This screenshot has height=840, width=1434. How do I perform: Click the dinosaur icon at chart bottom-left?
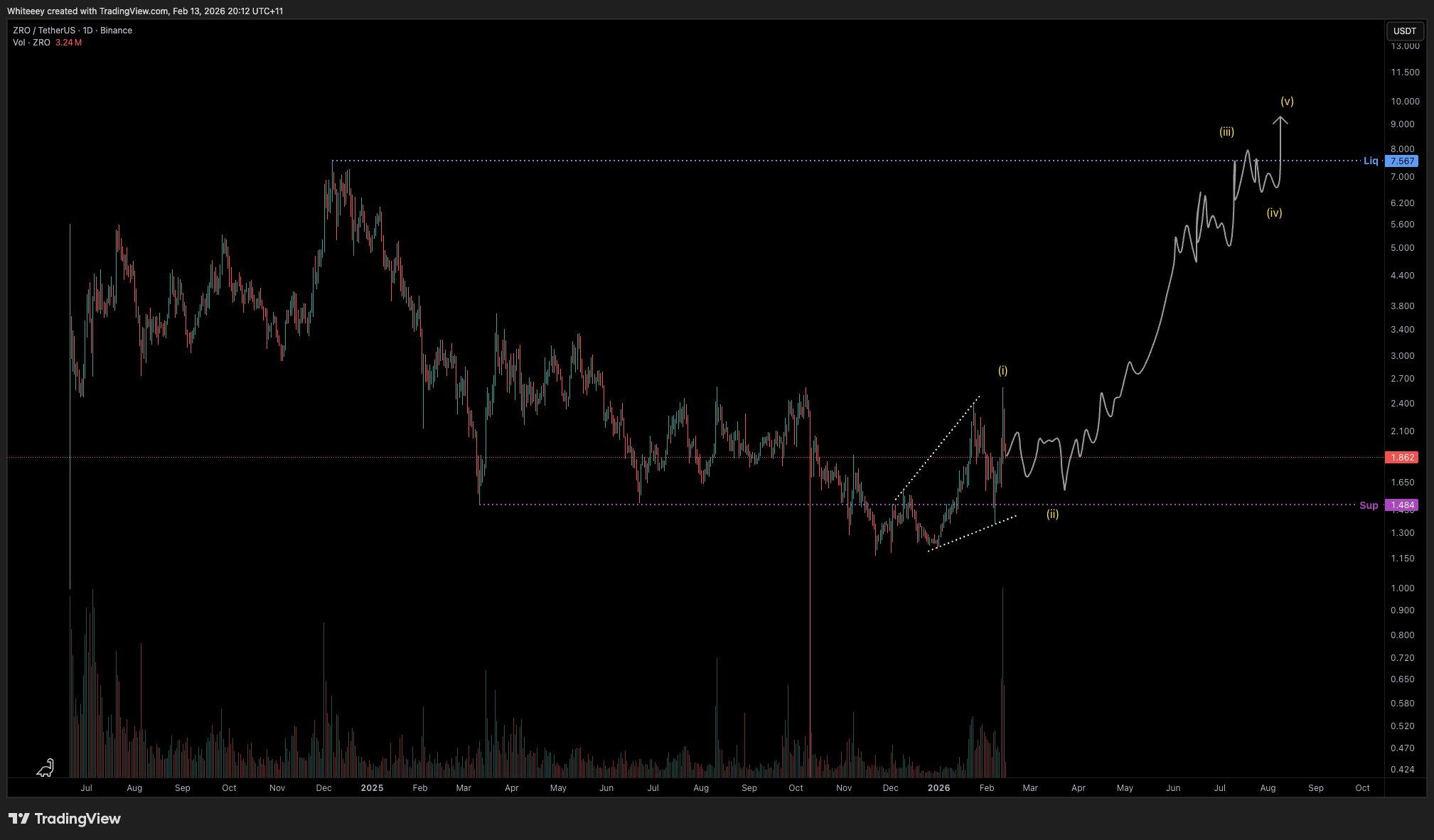coord(46,768)
